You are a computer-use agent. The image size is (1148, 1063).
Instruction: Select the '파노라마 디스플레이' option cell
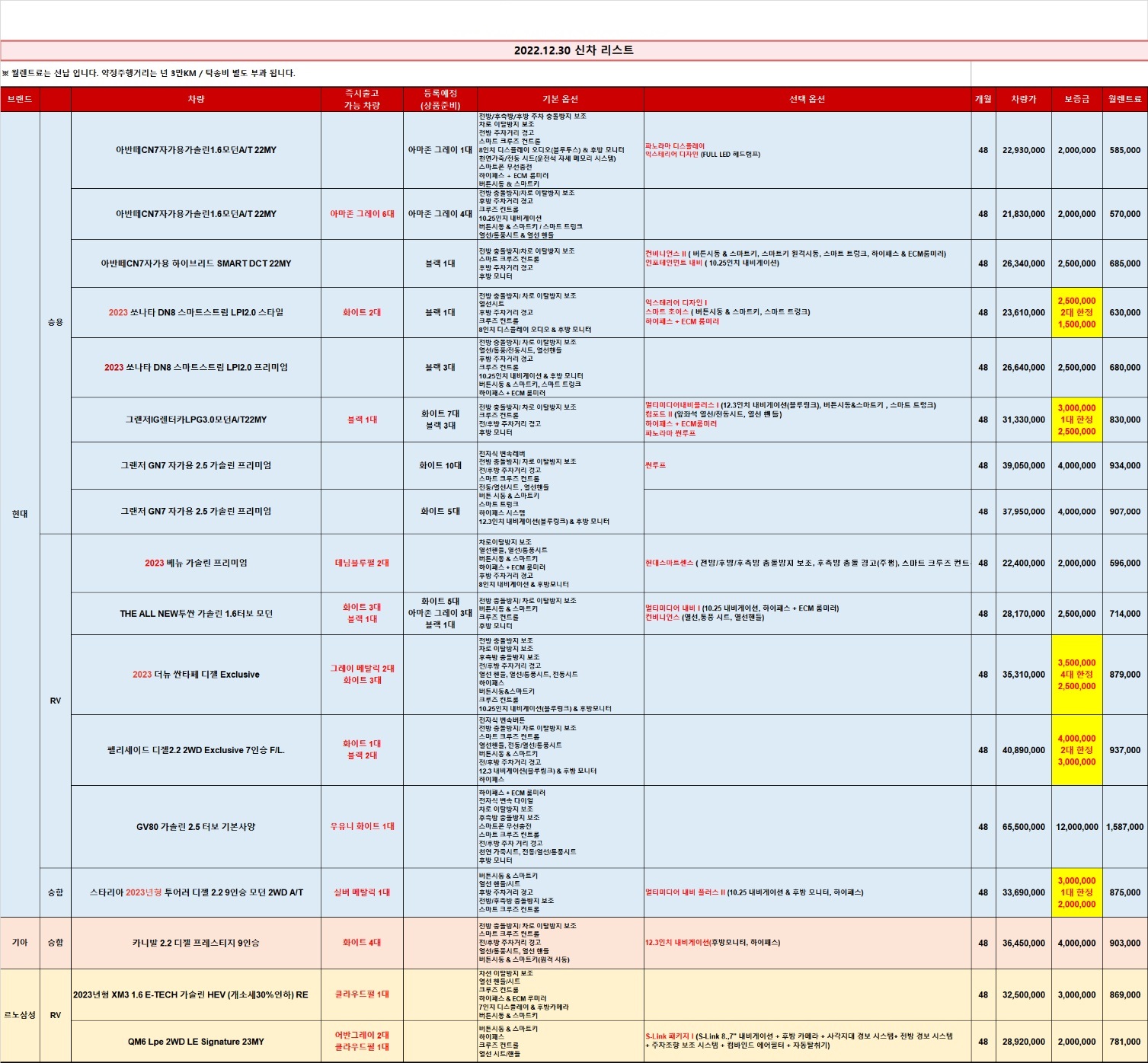click(807, 151)
